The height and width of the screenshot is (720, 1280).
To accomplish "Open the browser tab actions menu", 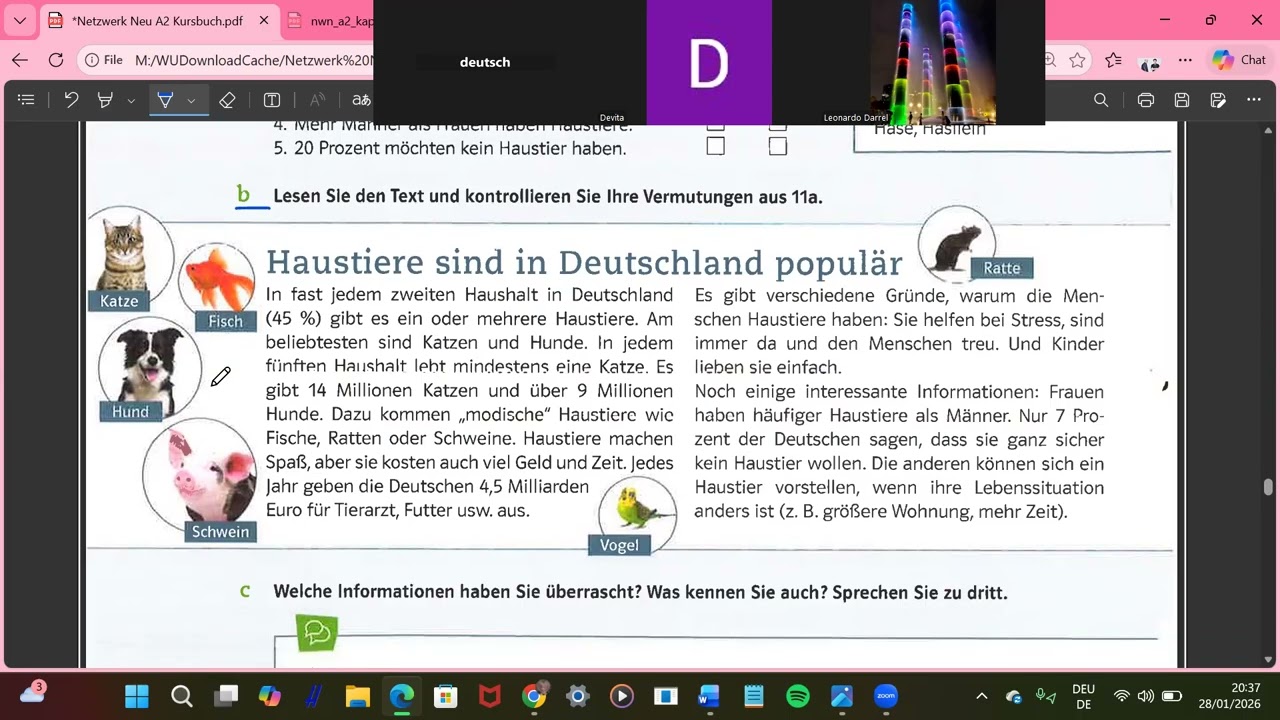I will click(x=20, y=20).
